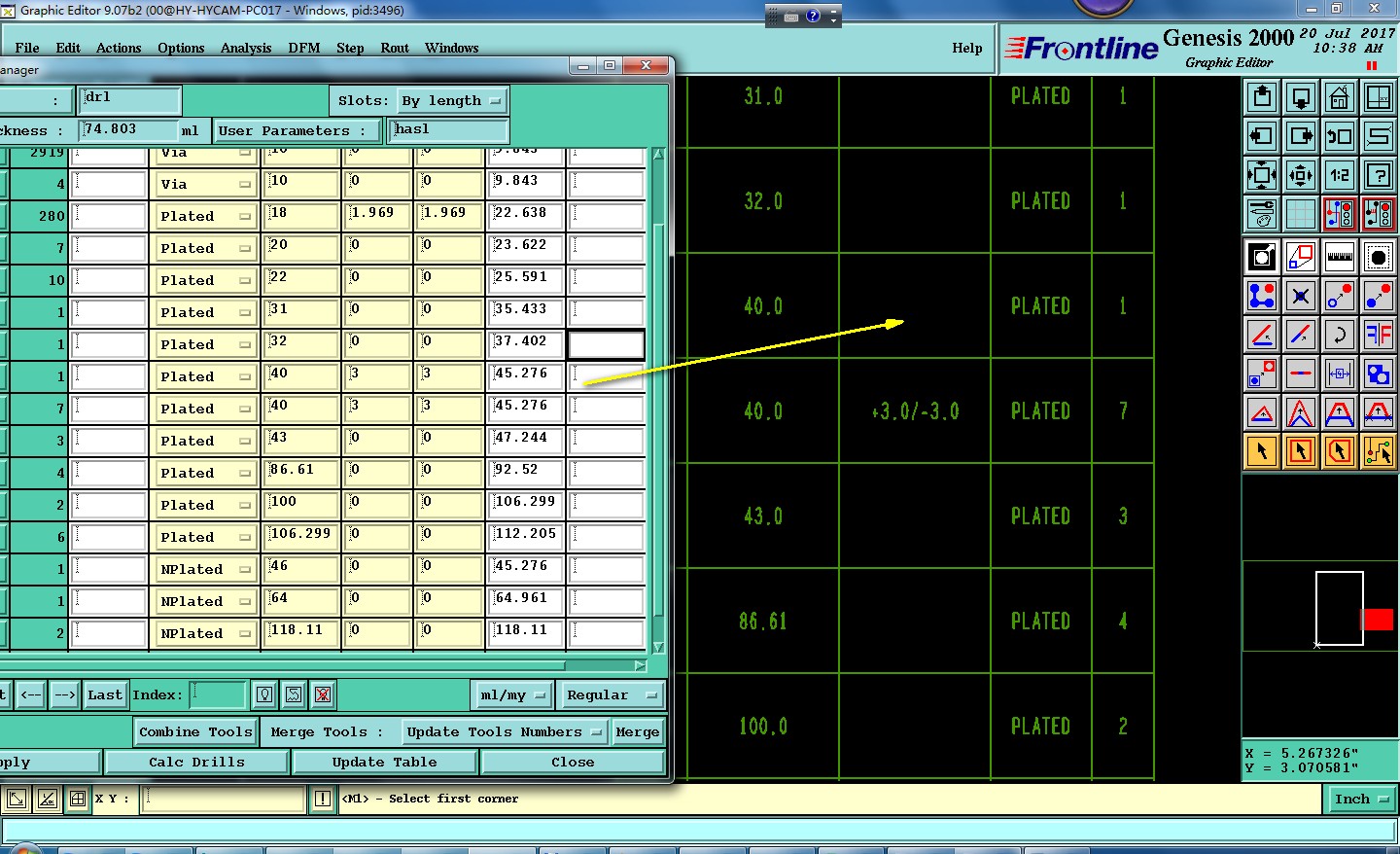Open the ml/my units dropdown

tap(512, 694)
